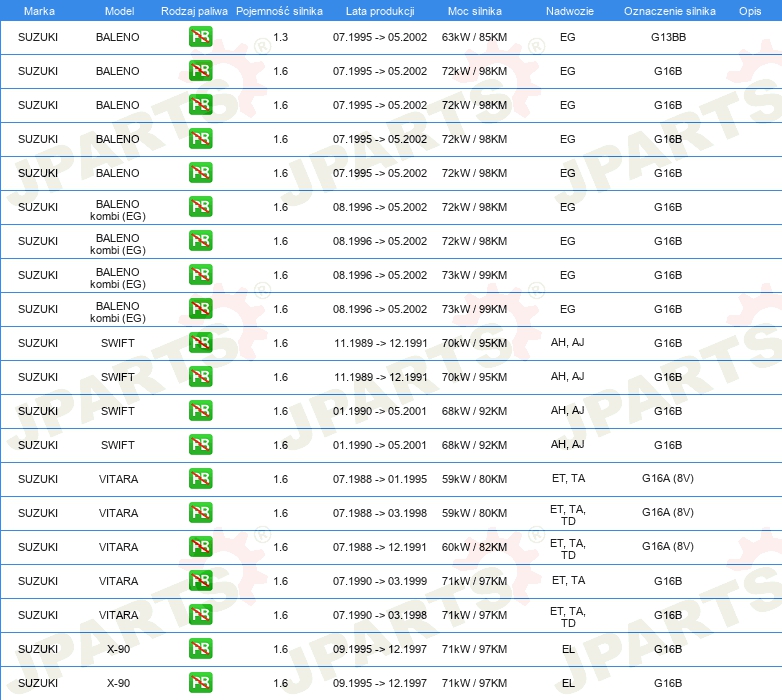Click fuel icon for VITARA 07.1990 -> 03.1998
Image resolution: width=782 pixels, height=700 pixels.
(200, 614)
